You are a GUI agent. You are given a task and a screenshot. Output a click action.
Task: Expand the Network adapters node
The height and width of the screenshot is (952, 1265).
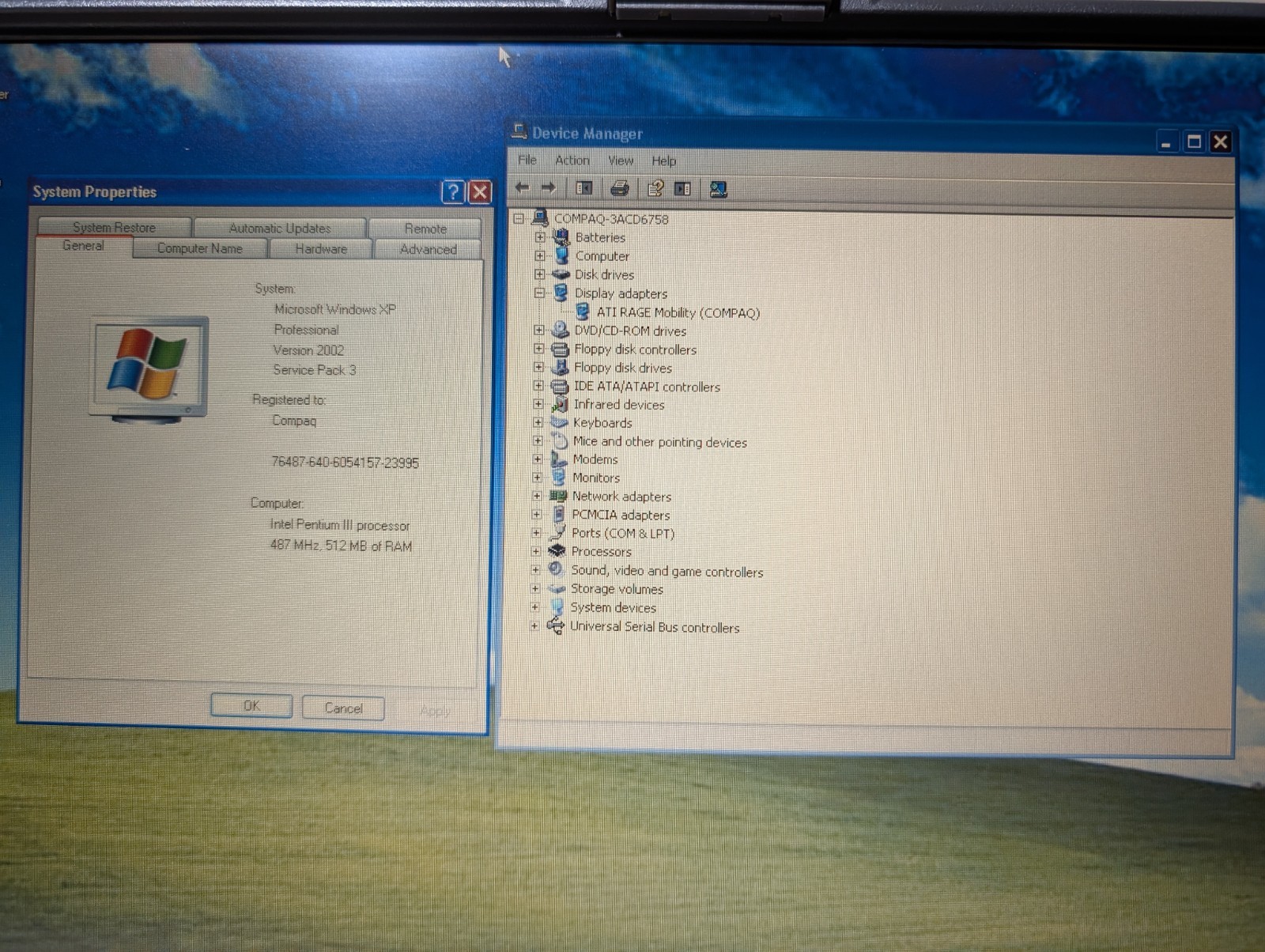(x=537, y=496)
